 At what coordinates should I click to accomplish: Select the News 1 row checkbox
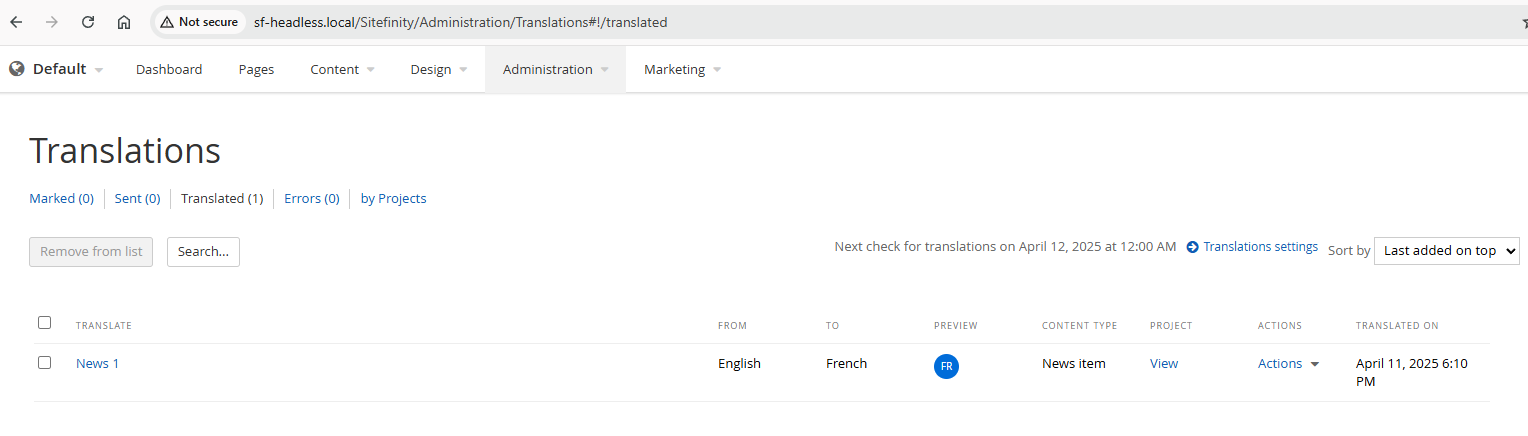[x=44, y=362]
